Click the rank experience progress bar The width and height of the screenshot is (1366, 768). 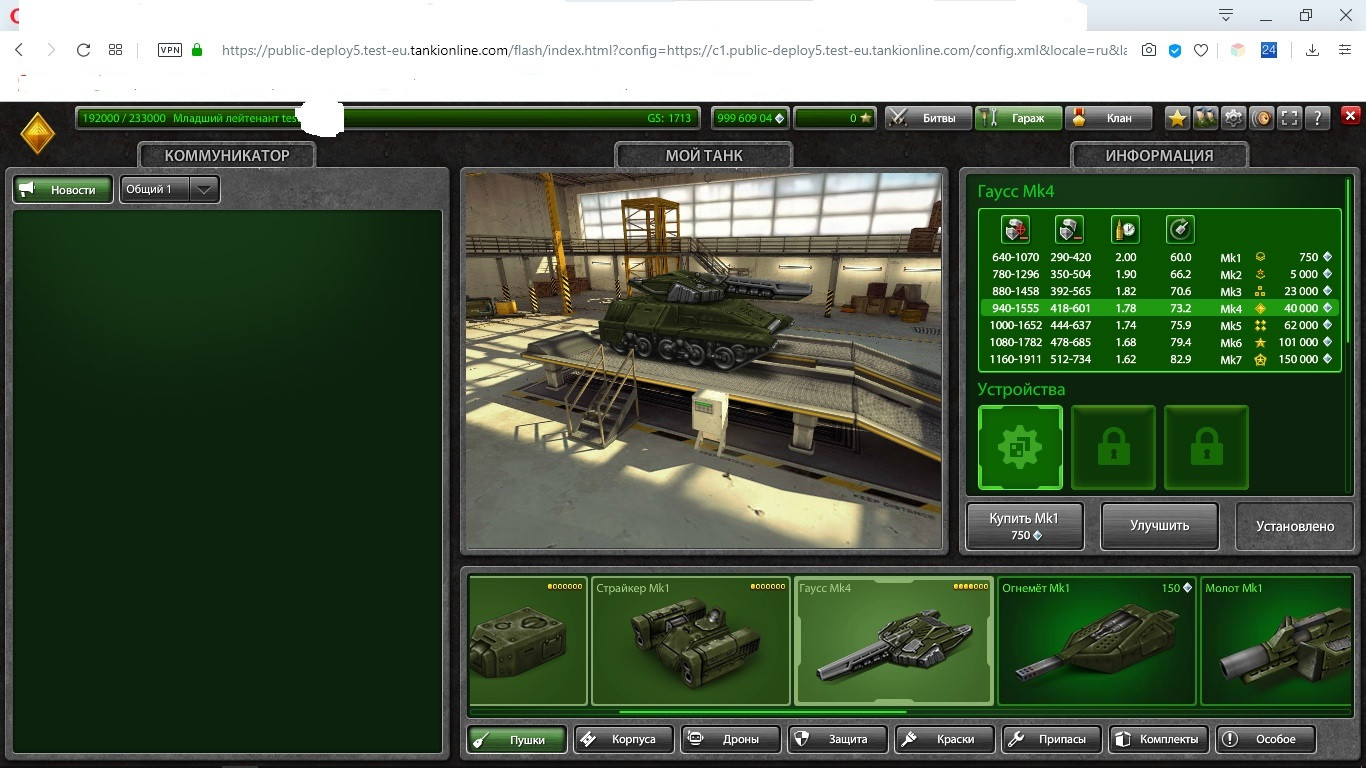coord(388,118)
